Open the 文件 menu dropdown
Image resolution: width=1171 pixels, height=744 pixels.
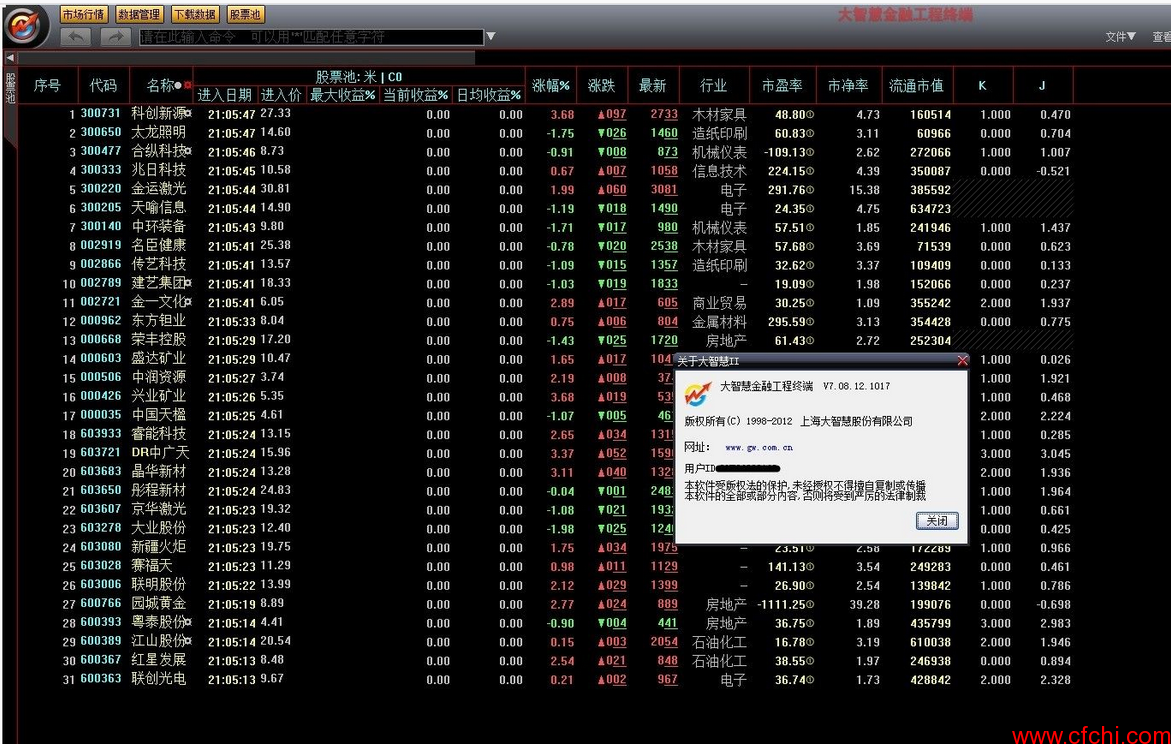click(x=1120, y=36)
